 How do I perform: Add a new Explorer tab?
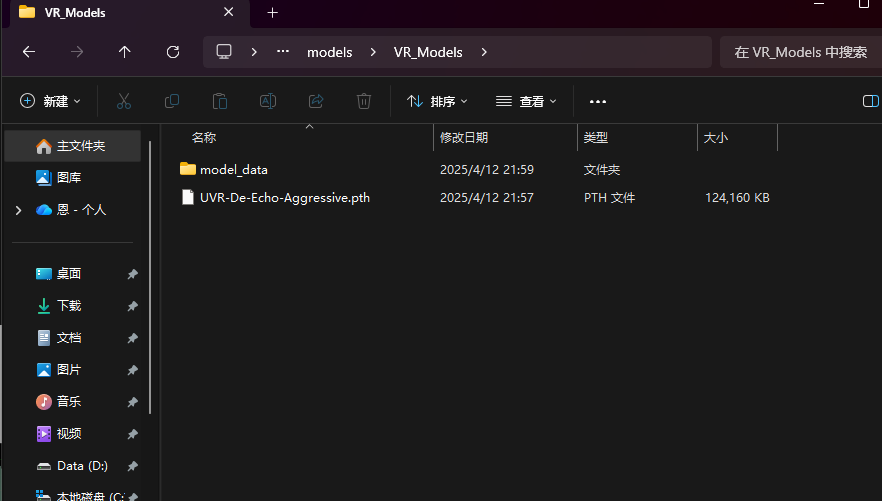tap(272, 12)
